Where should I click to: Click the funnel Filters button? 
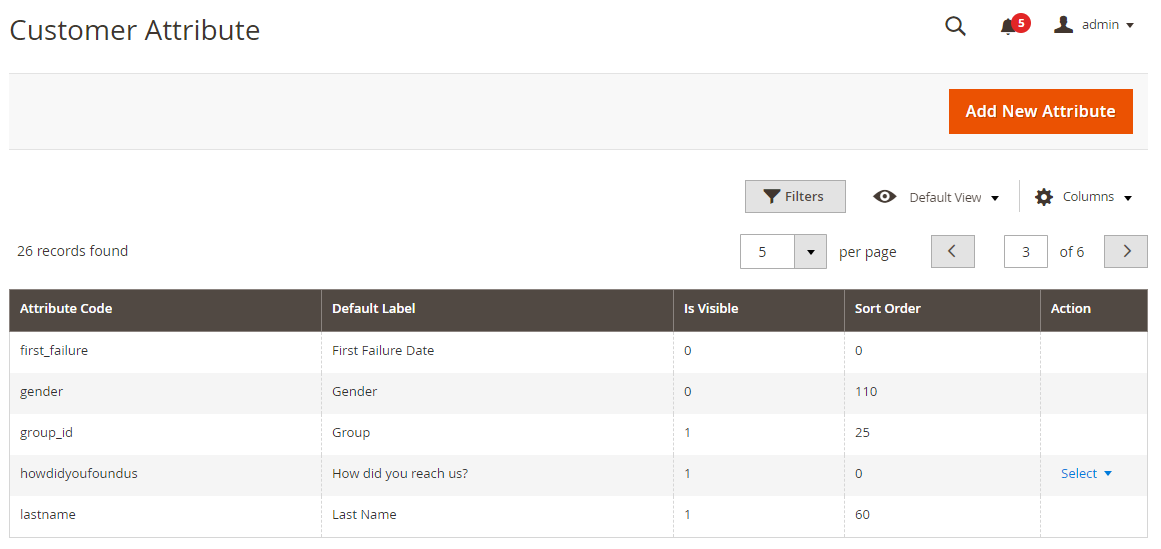coord(795,196)
